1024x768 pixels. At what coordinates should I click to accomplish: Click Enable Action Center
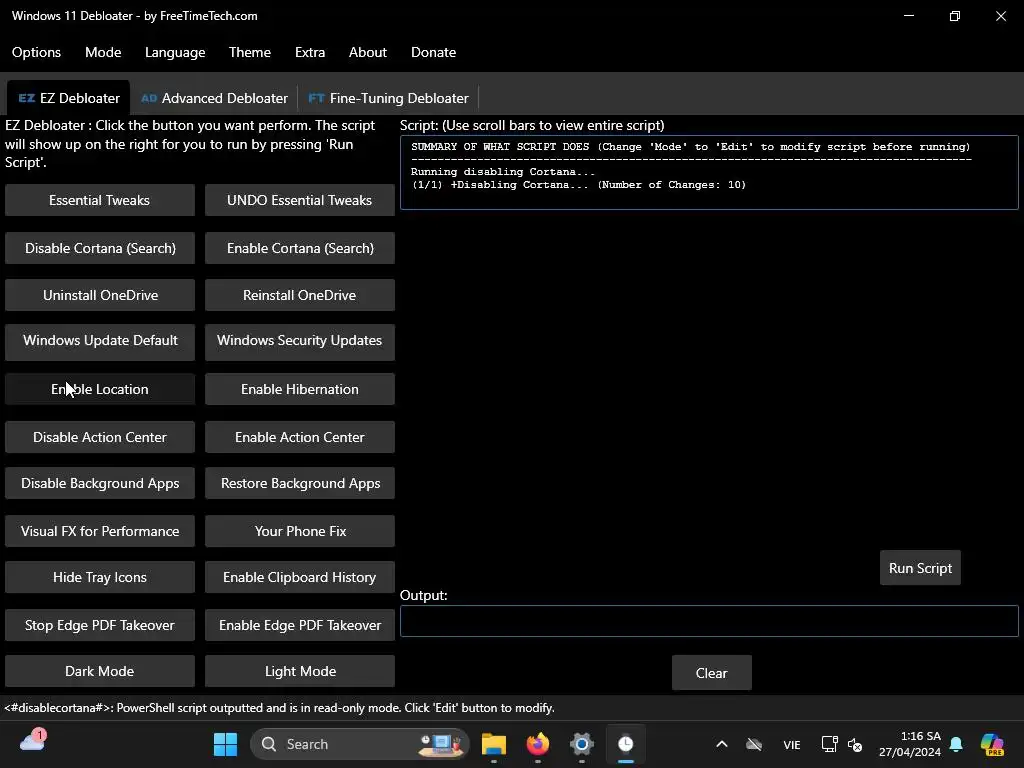coord(300,437)
